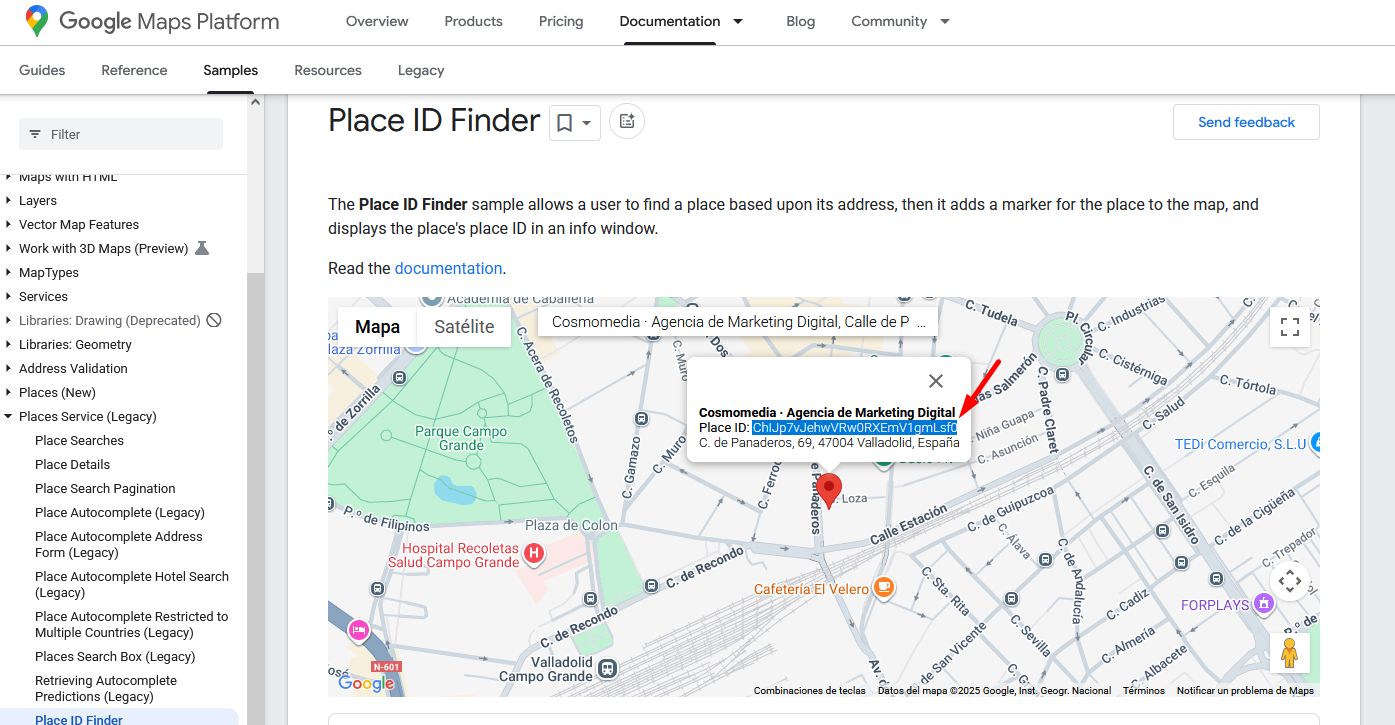The height and width of the screenshot is (725, 1395).
Task: Open the Reference tab
Action: [134, 70]
